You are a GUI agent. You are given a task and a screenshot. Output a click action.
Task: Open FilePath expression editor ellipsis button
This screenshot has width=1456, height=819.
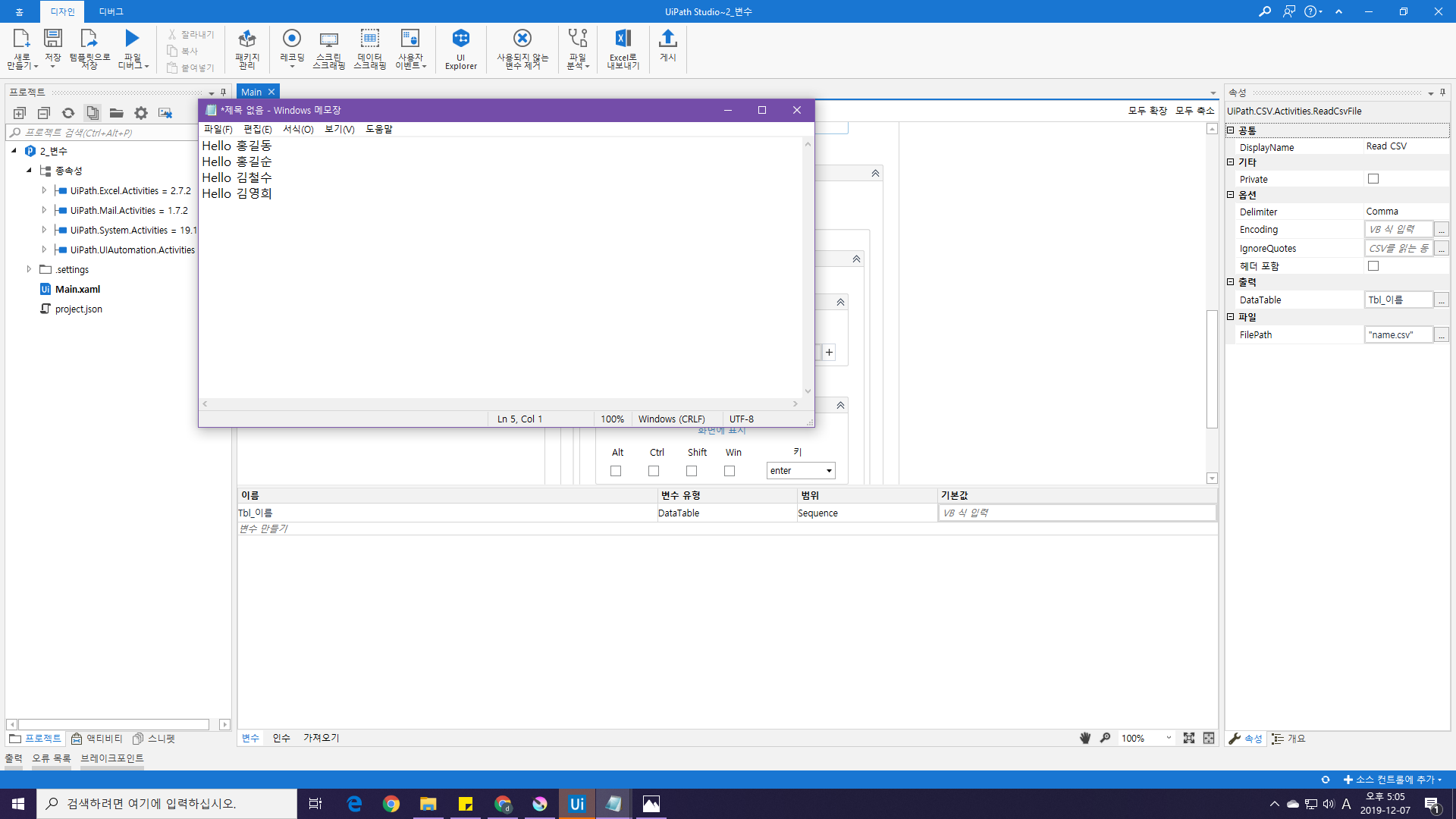click(1442, 335)
